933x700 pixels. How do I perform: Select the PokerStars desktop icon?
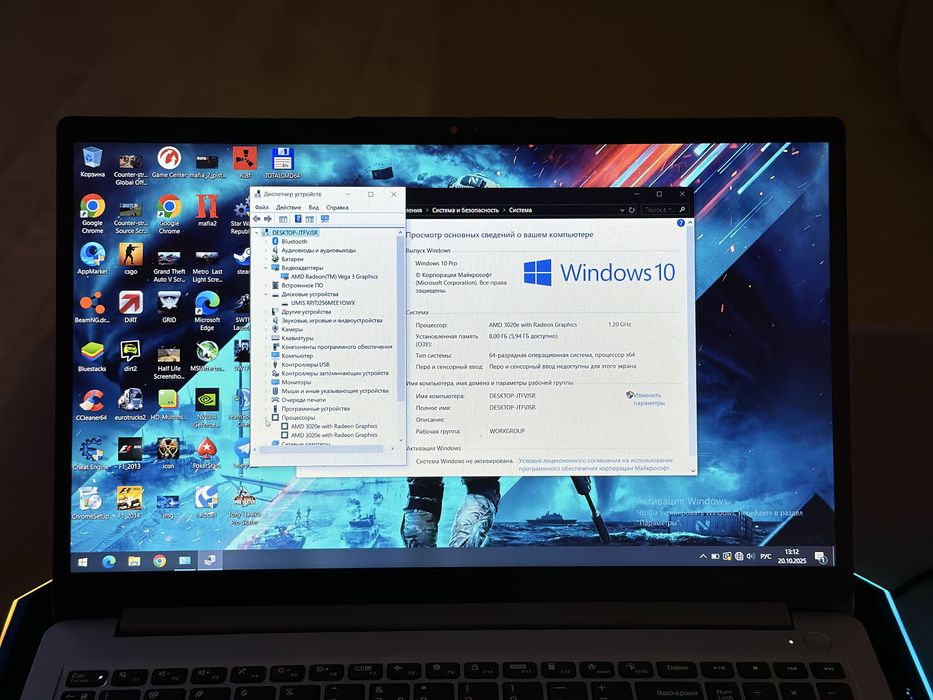click(206, 454)
